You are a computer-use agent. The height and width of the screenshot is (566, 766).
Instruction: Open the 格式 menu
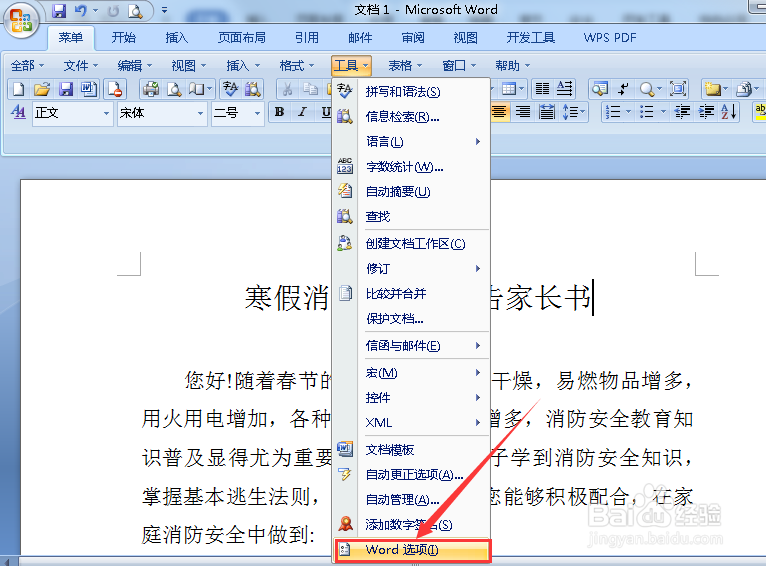coord(297,65)
